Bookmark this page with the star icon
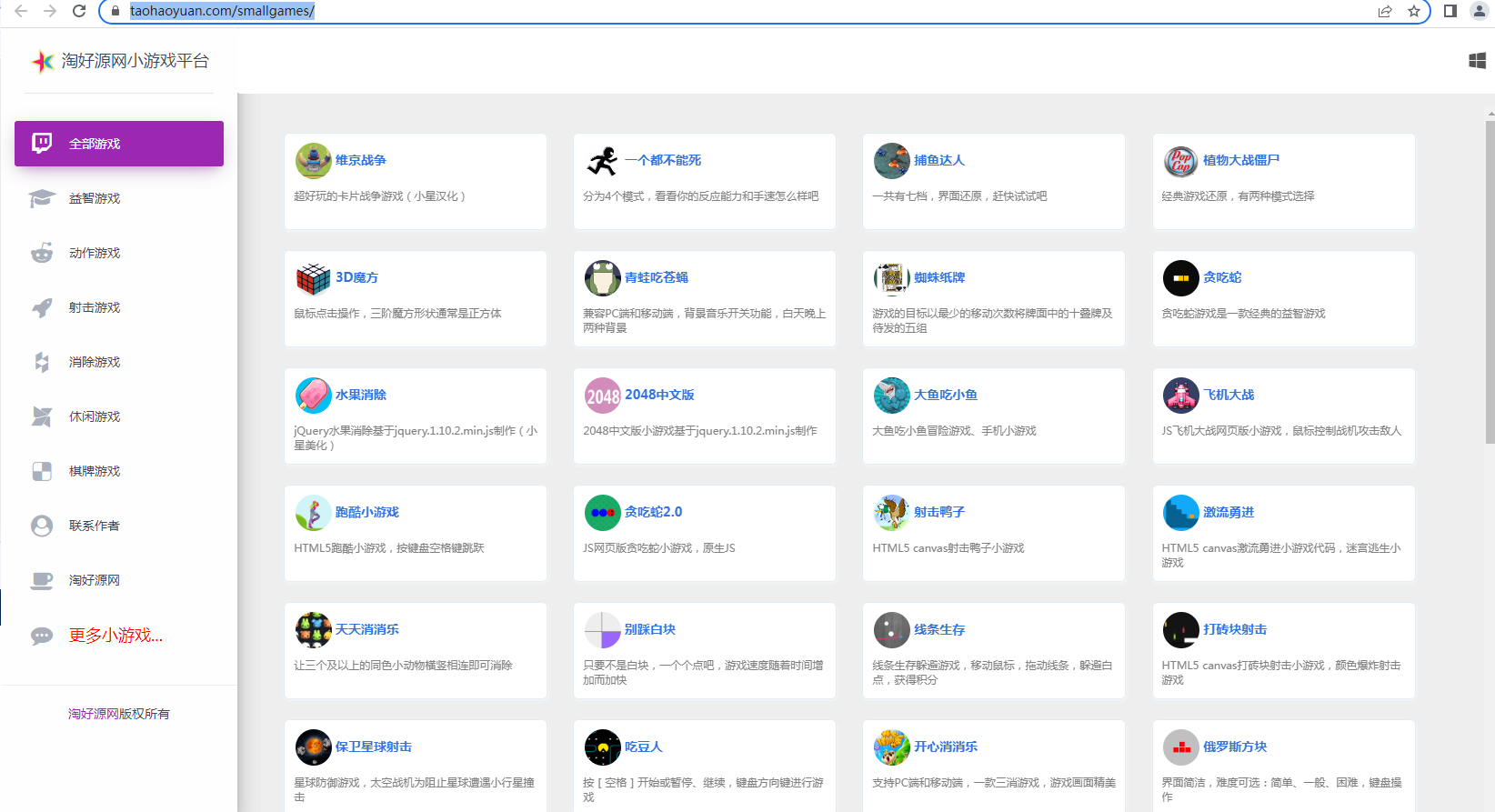This screenshot has width=1495, height=812. (1413, 11)
